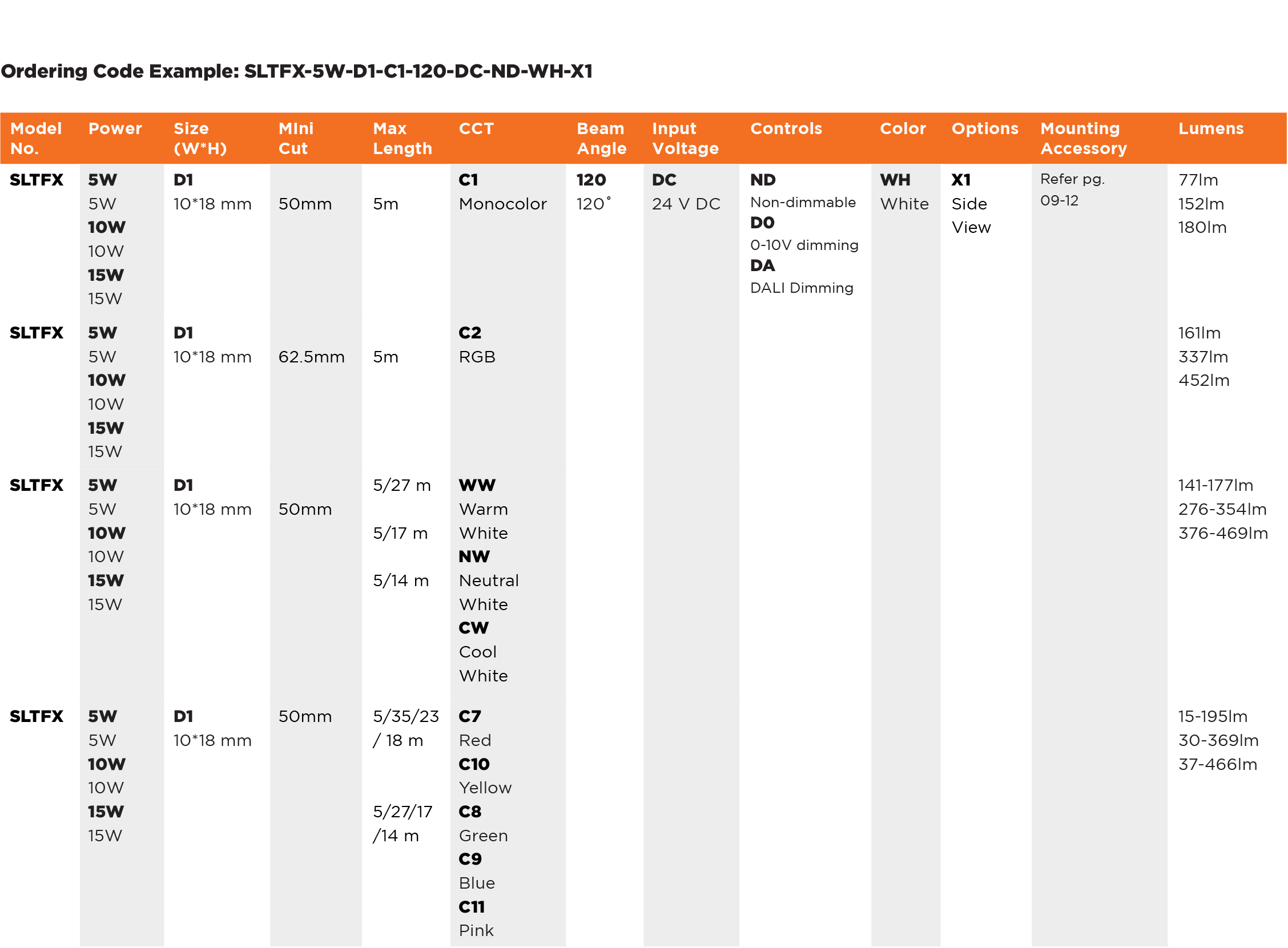1288x948 pixels.
Task: Click the '5/35/23' max length value
Action: (x=406, y=717)
